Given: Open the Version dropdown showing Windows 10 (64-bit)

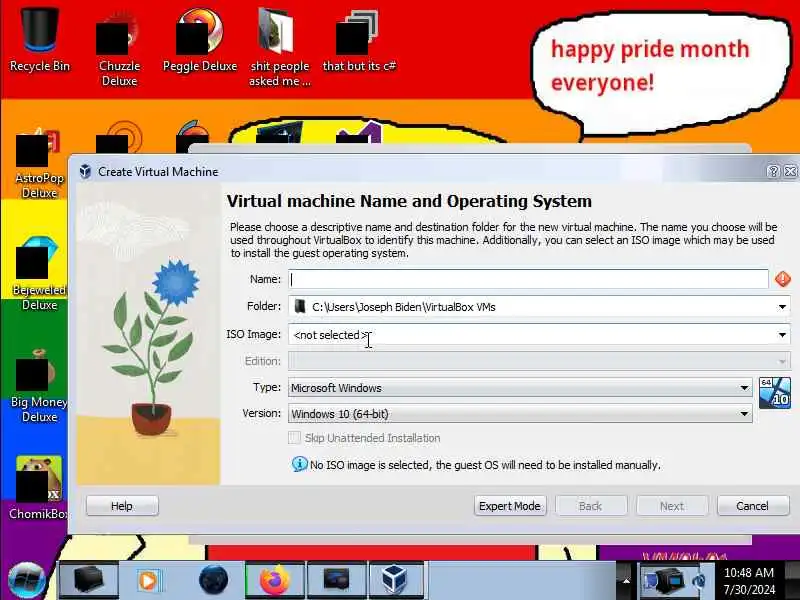Looking at the screenshot, I should [x=520, y=414].
